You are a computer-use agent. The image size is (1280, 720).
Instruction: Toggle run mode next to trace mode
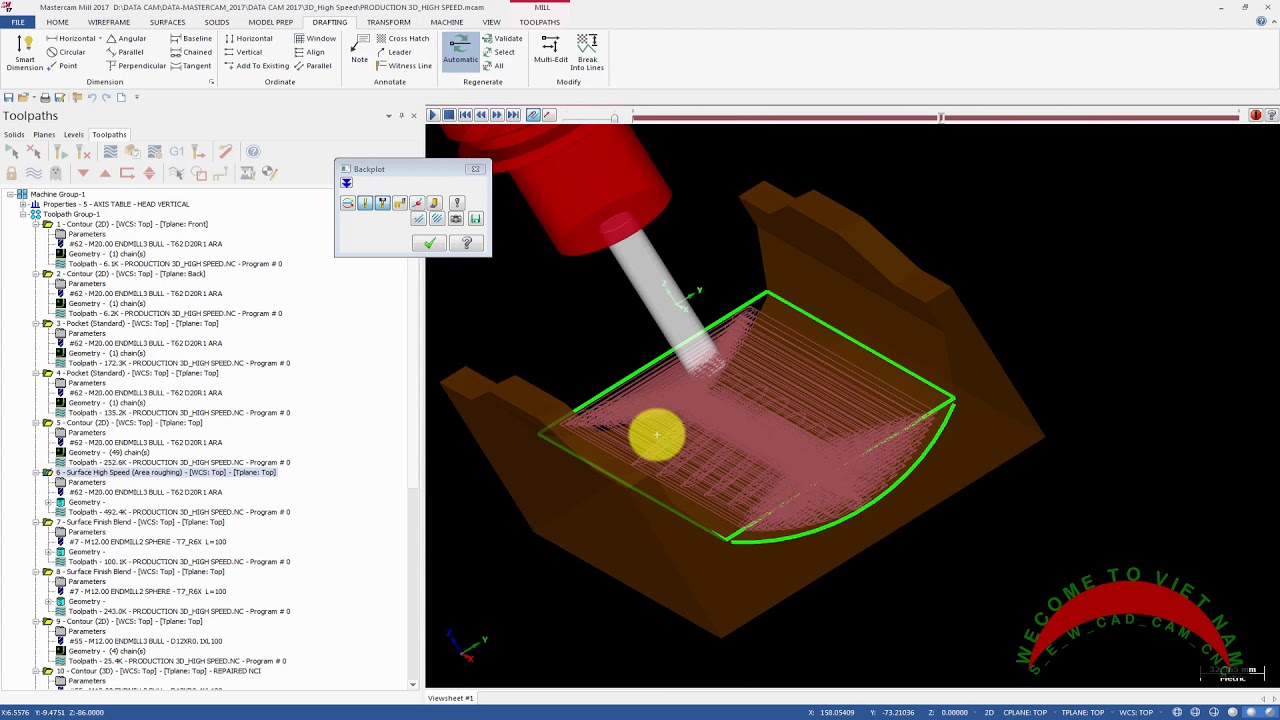(x=548, y=116)
